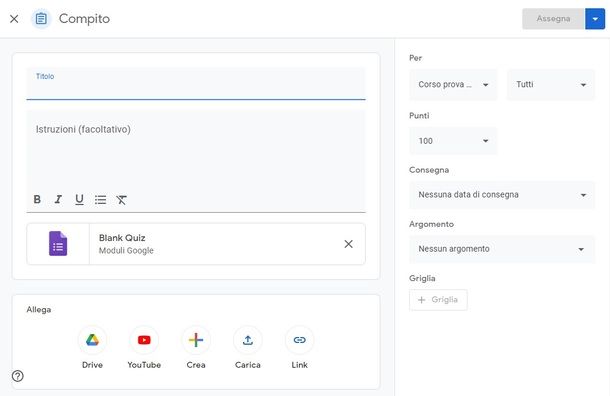The image size is (610, 396).
Task: Open the Nessuna data di consegna dropdown
Action: coord(502,194)
